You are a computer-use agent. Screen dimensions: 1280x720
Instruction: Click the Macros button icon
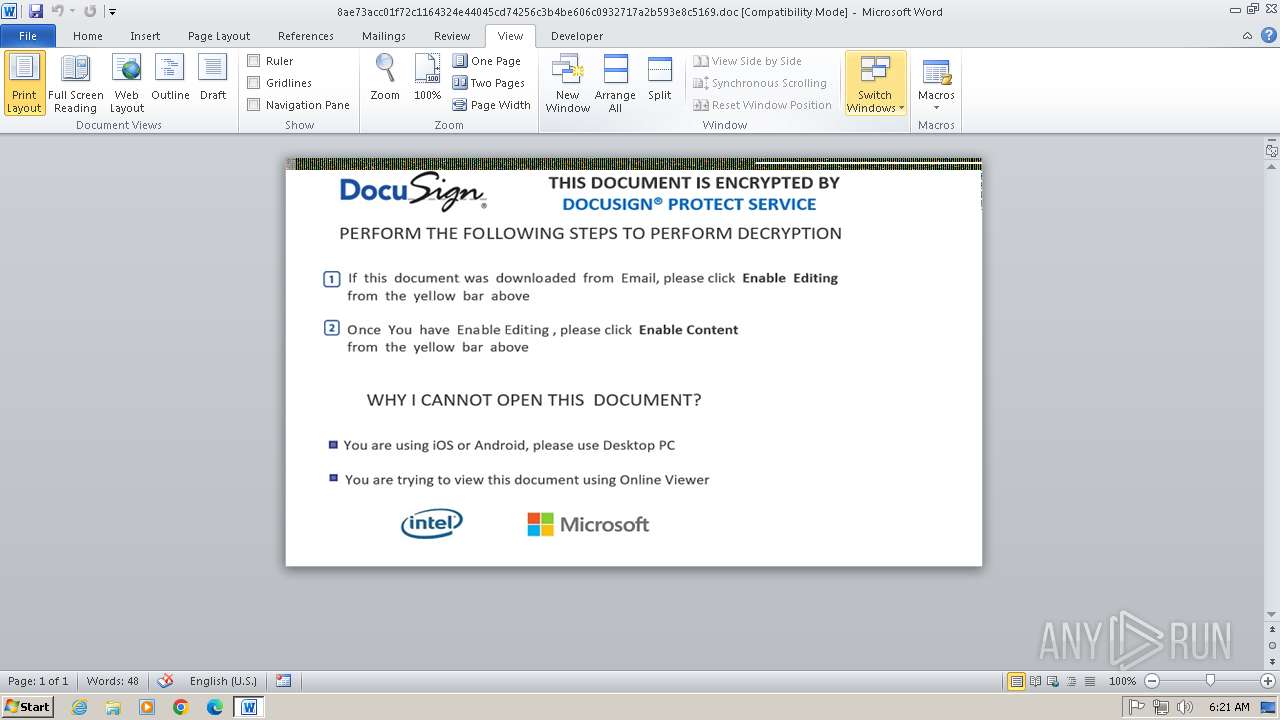coord(936,73)
